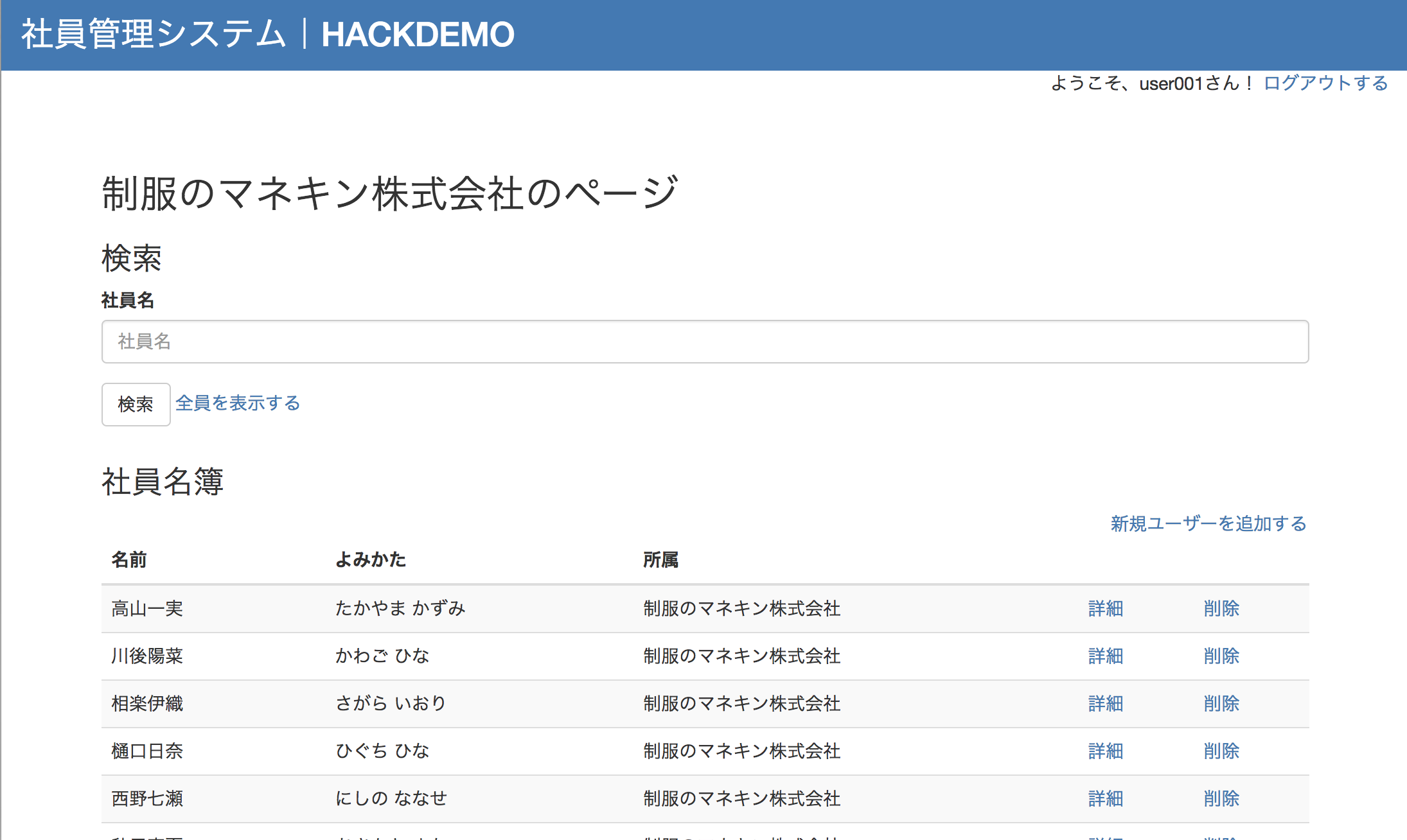The height and width of the screenshot is (840, 1407).
Task: Click the 所属 column header
Action: (x=661, y=560)
